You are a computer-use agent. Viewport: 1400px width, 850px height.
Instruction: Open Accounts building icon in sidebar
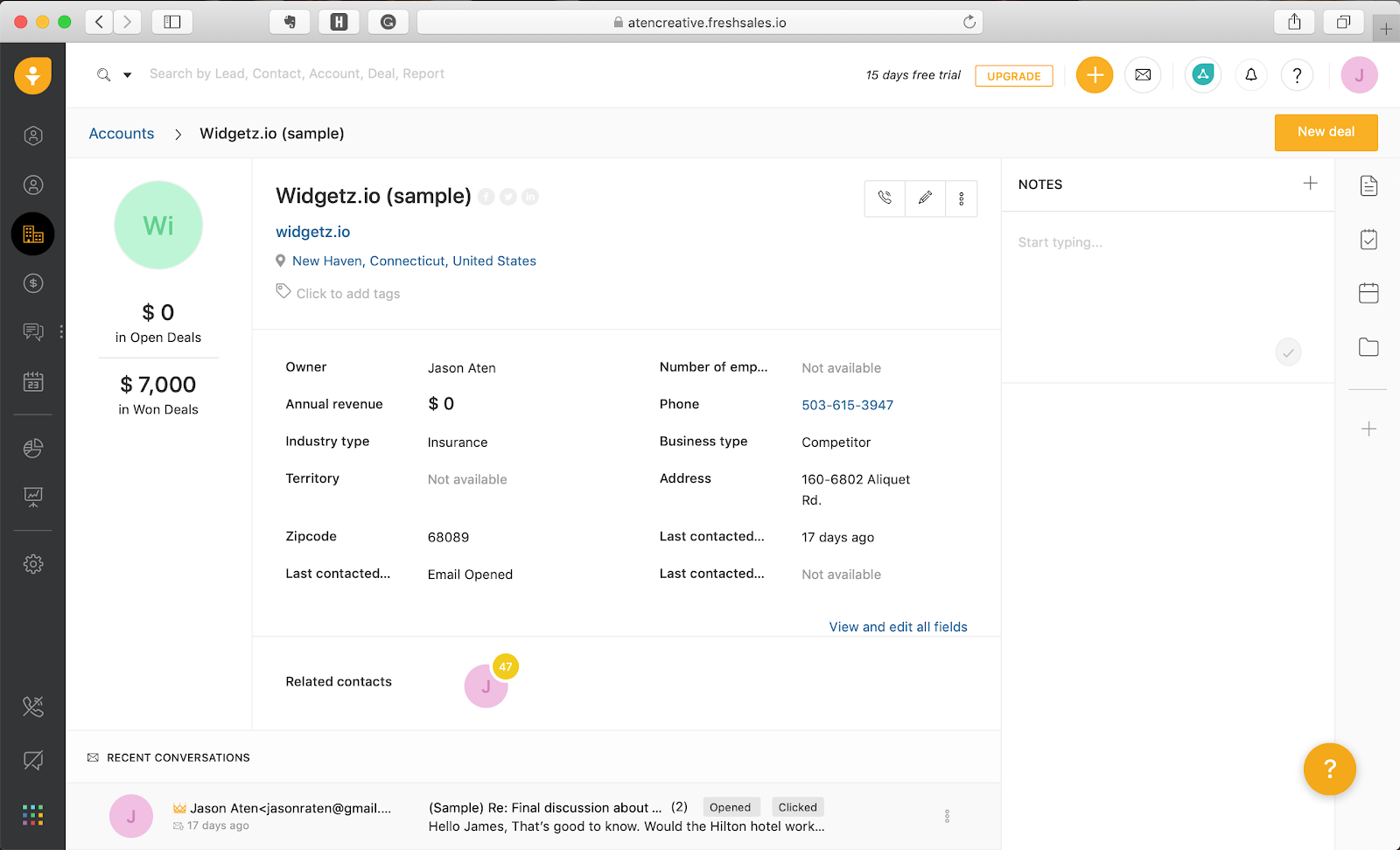tap(33, 234)
